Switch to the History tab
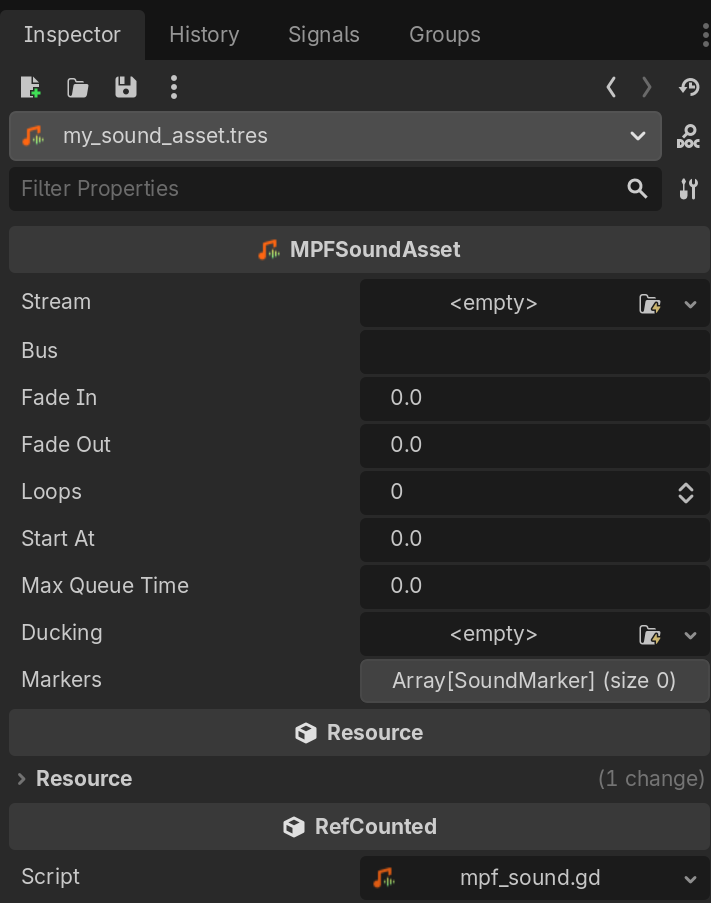This screenshot has height=903, width=711. pos(204,34)
